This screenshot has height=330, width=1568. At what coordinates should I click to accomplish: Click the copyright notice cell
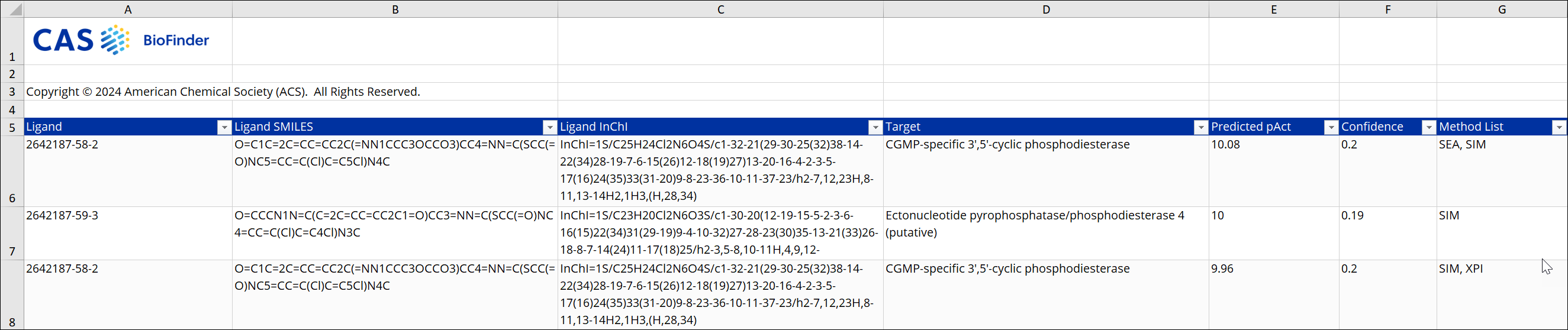pos(223,92)
